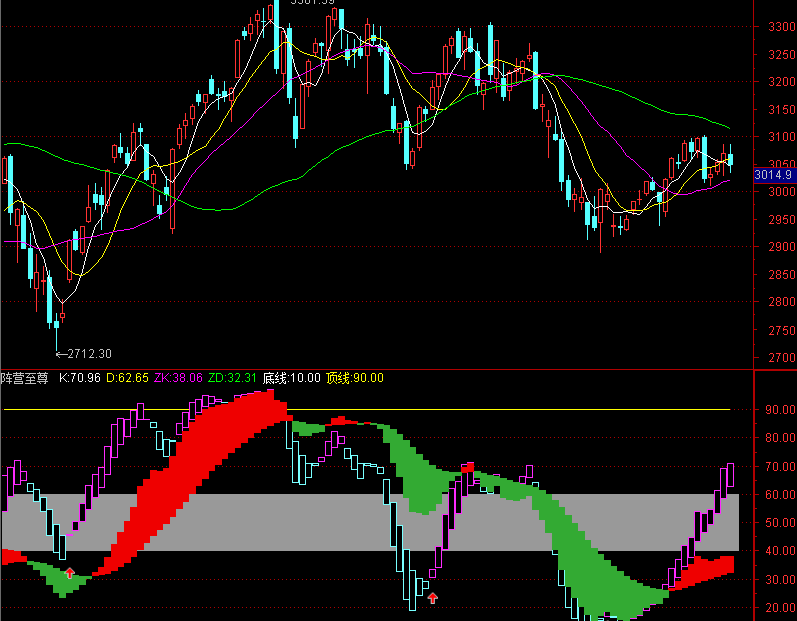The height and width of the screenshot is (621, 797).
Task: Click the 阵营至尊 indicator name label
Action: (x=24, y=378)
